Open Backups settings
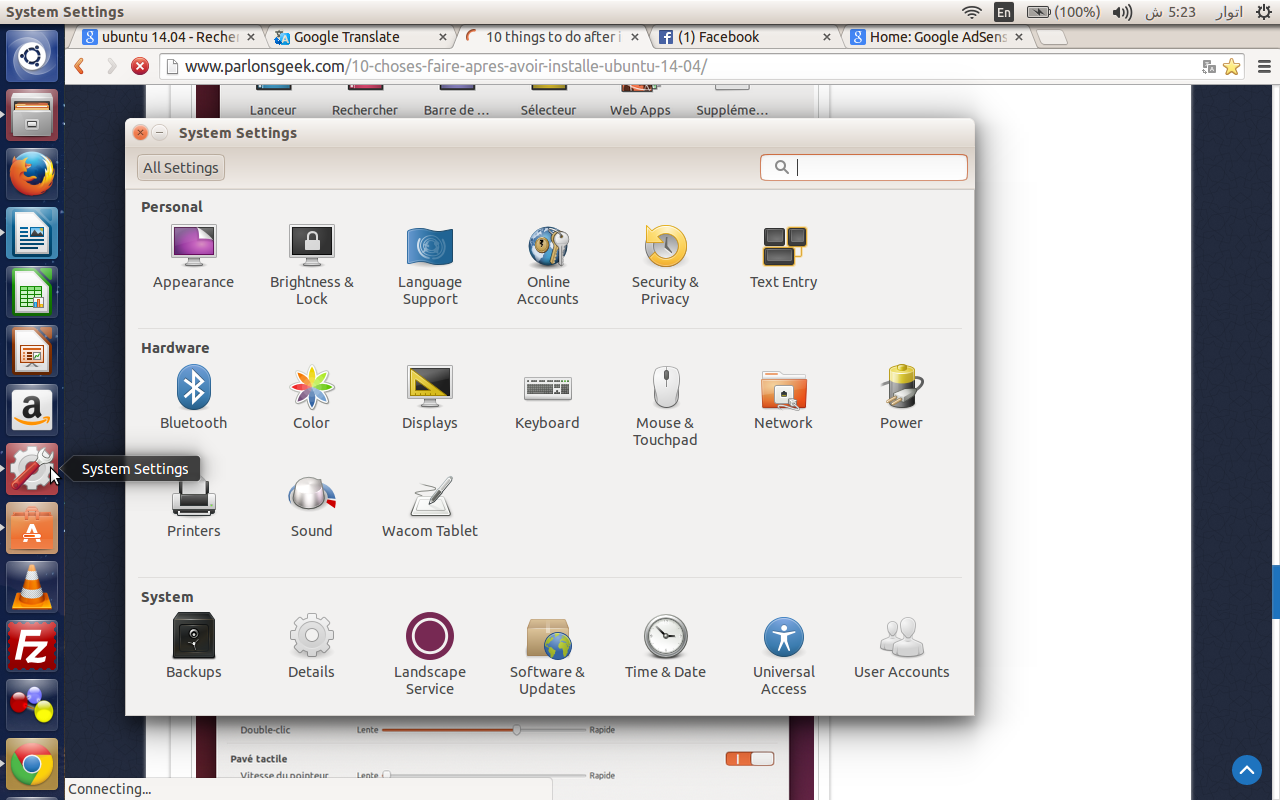Screen dimensions: 1280x800 pos(193,647)
